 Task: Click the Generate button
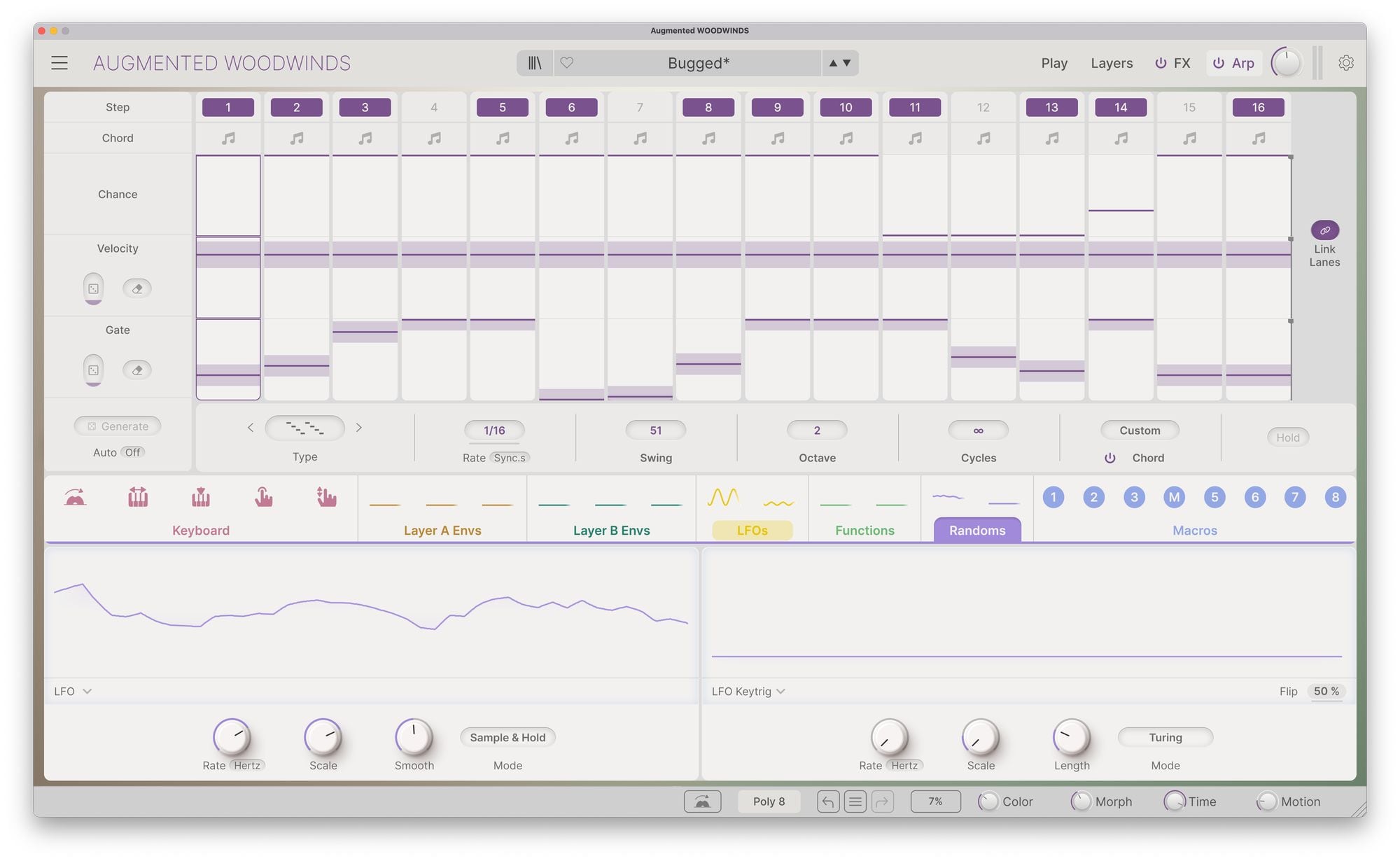point(118,426)
